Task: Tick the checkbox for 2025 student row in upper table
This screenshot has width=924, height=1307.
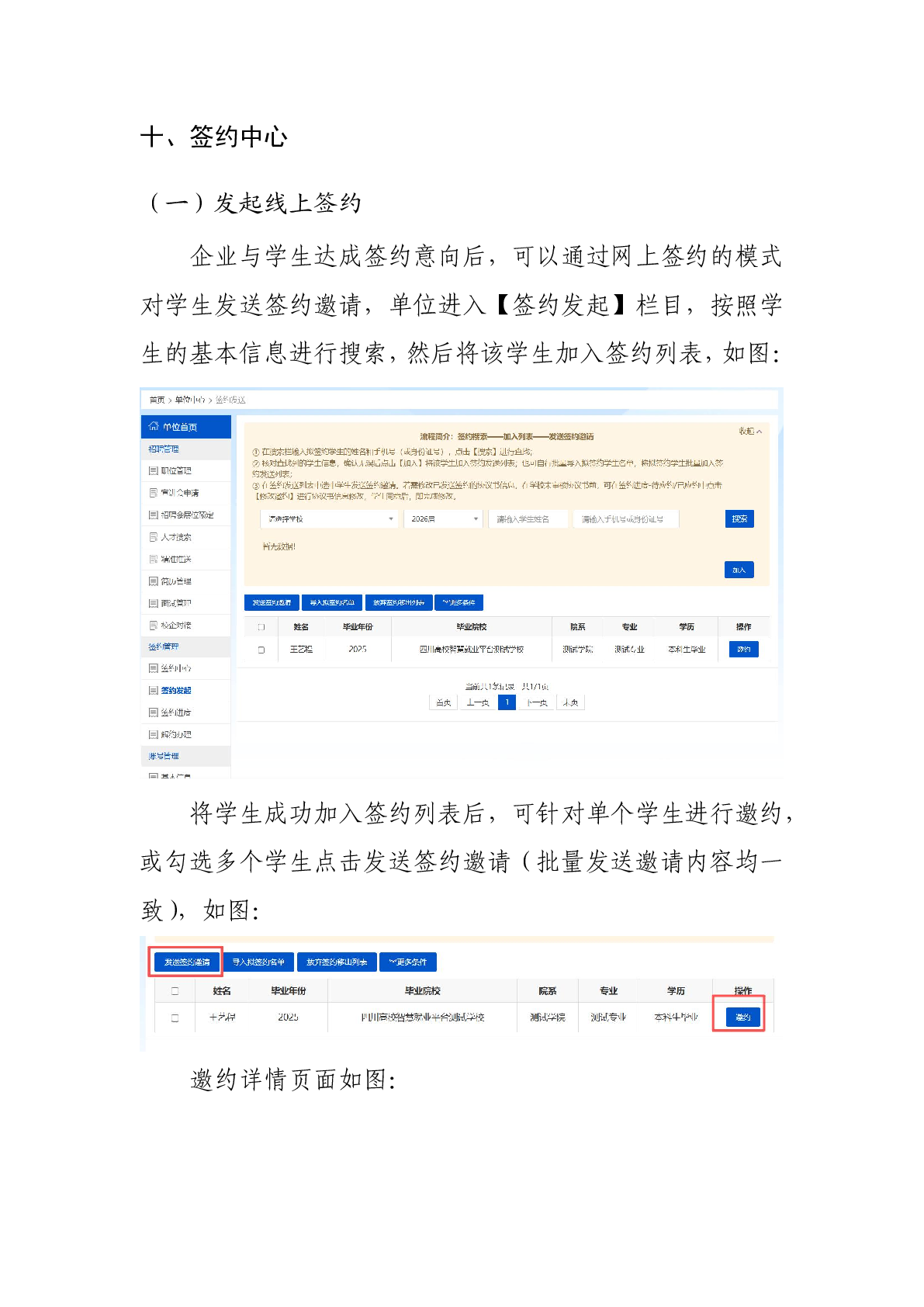Action: point(261,650)
